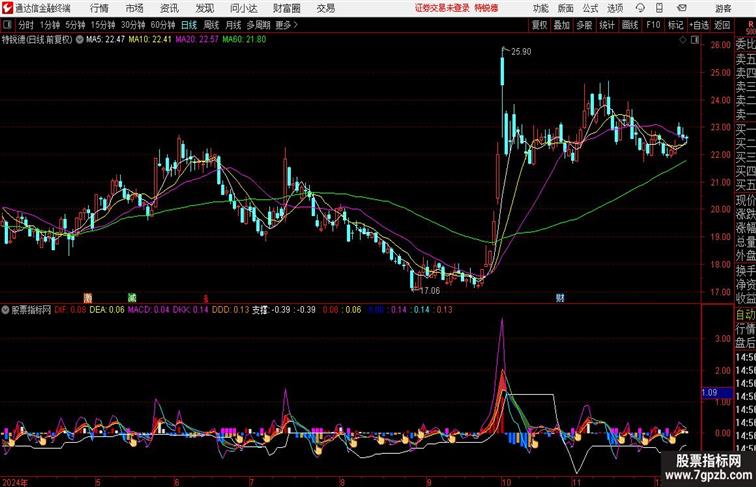Open the 版面 menu
Screen dimensions: 756x487
click(565, 8)
